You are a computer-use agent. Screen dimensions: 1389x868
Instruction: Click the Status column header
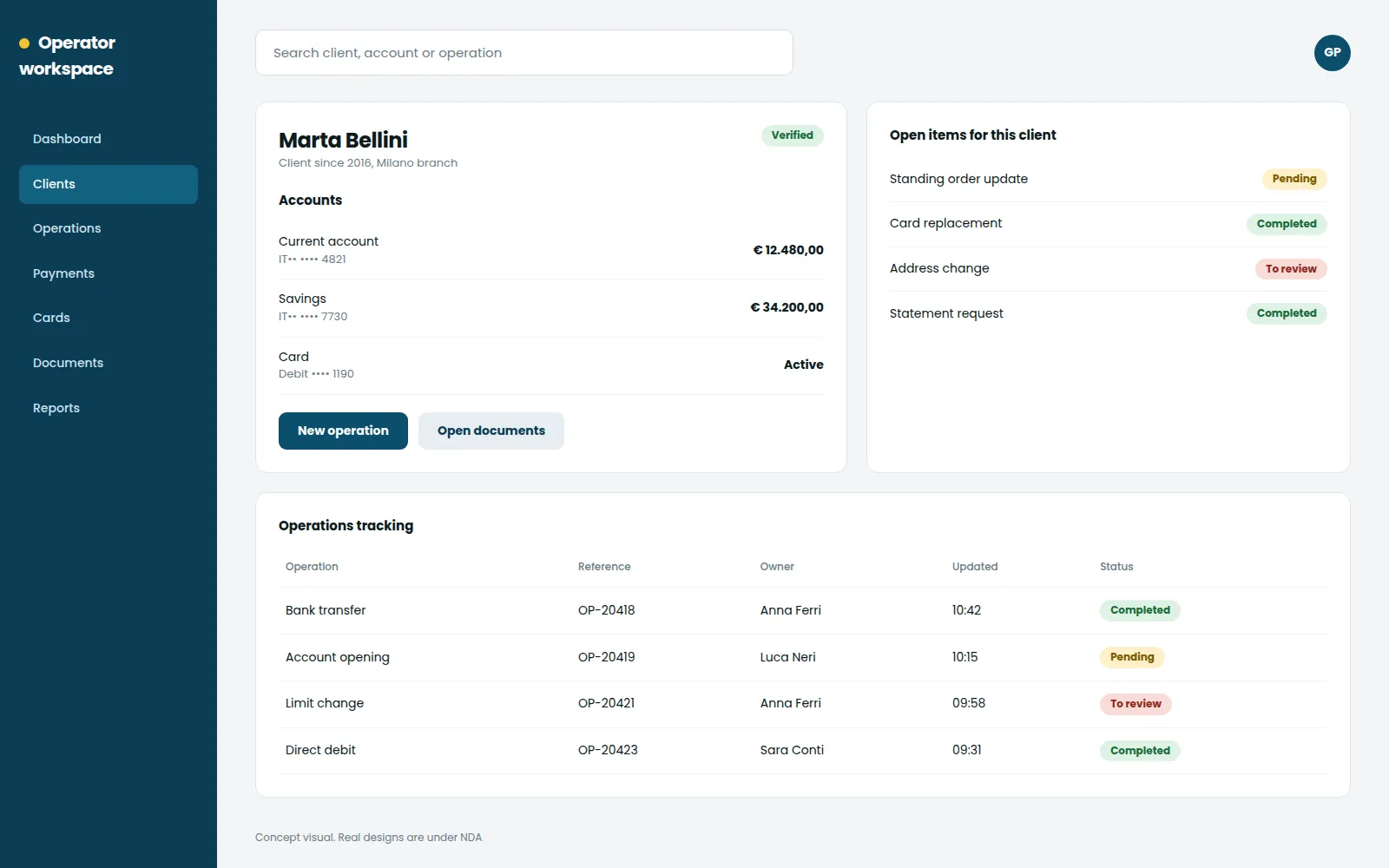1116,567
